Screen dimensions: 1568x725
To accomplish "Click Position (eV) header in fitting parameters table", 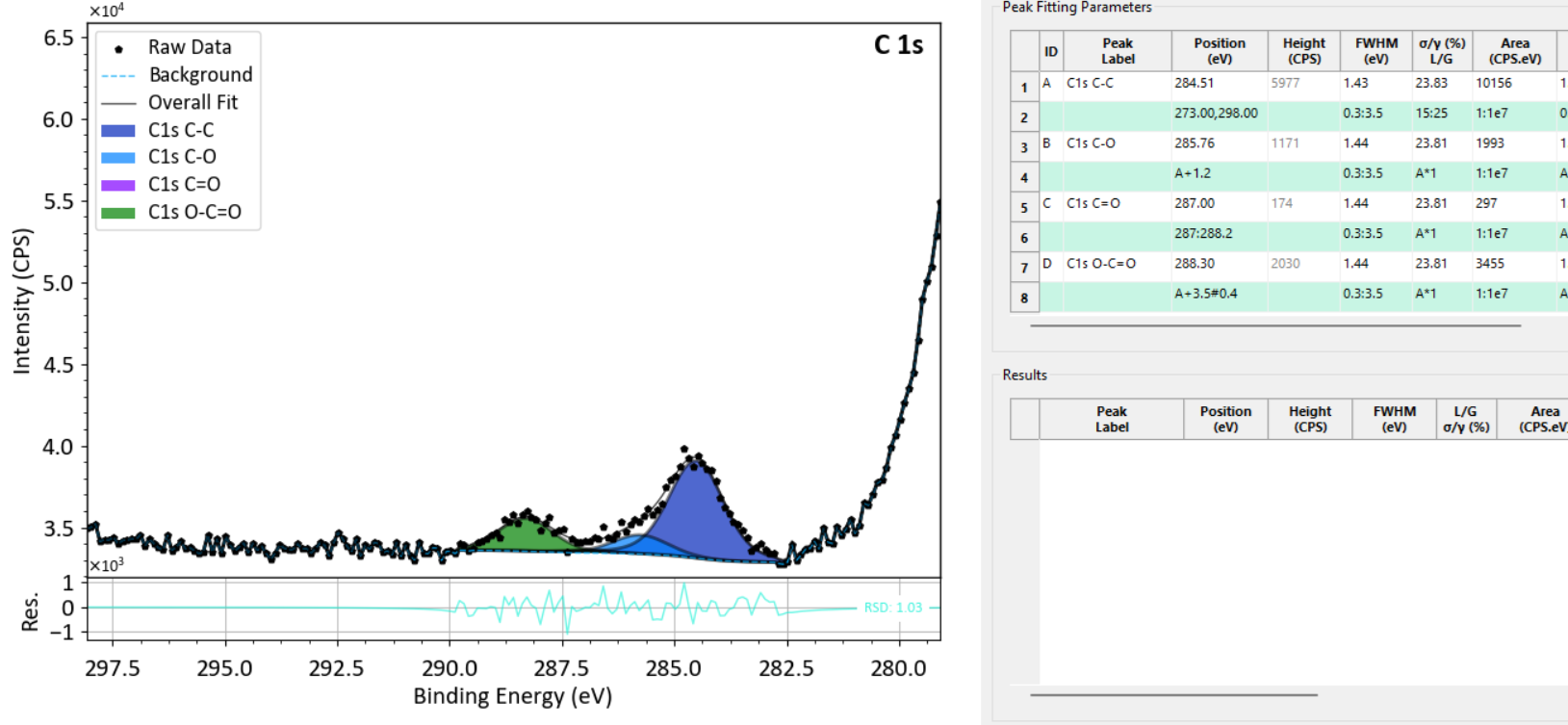I will pos(1220,52).
